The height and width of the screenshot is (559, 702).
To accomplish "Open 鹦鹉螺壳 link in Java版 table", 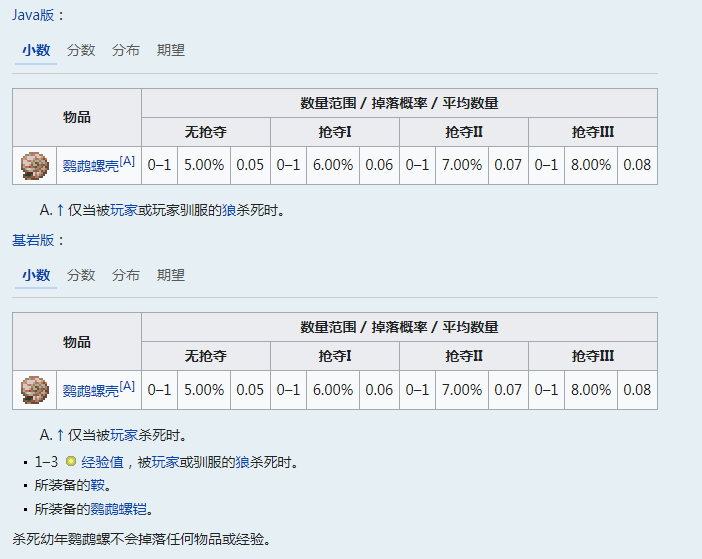I will (91, 166).
